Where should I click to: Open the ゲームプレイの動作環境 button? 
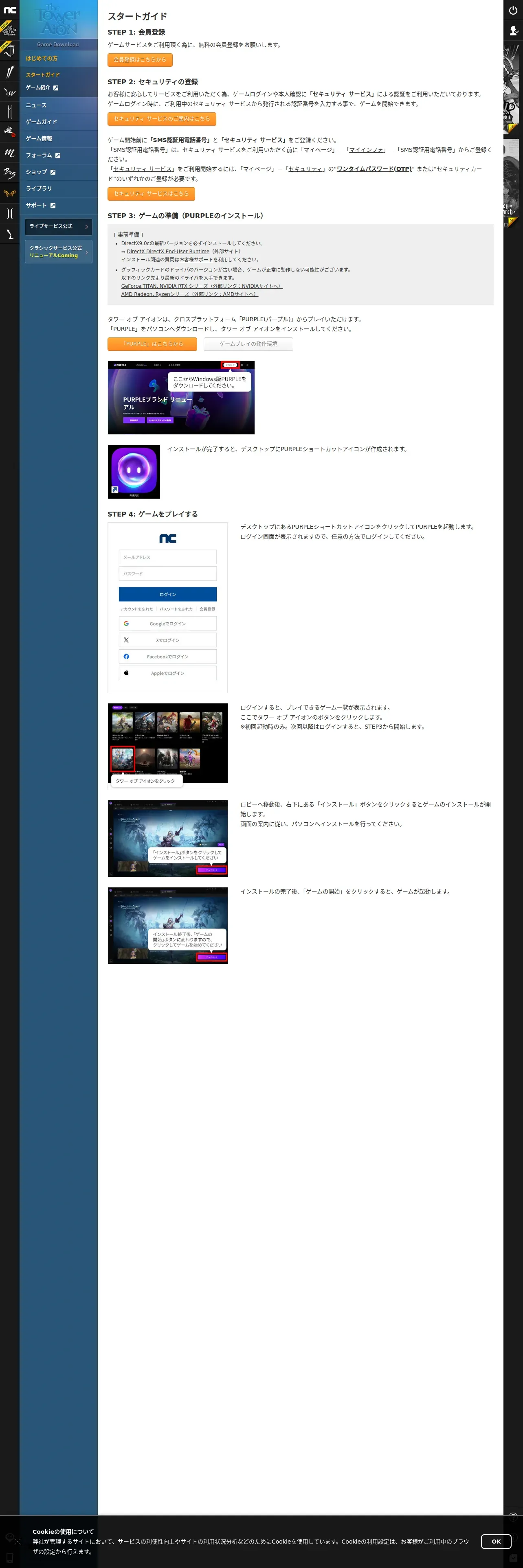click(248, 344)
